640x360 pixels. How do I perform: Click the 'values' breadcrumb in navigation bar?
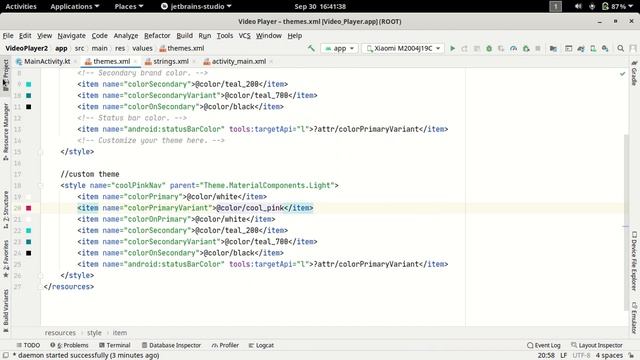142,48
